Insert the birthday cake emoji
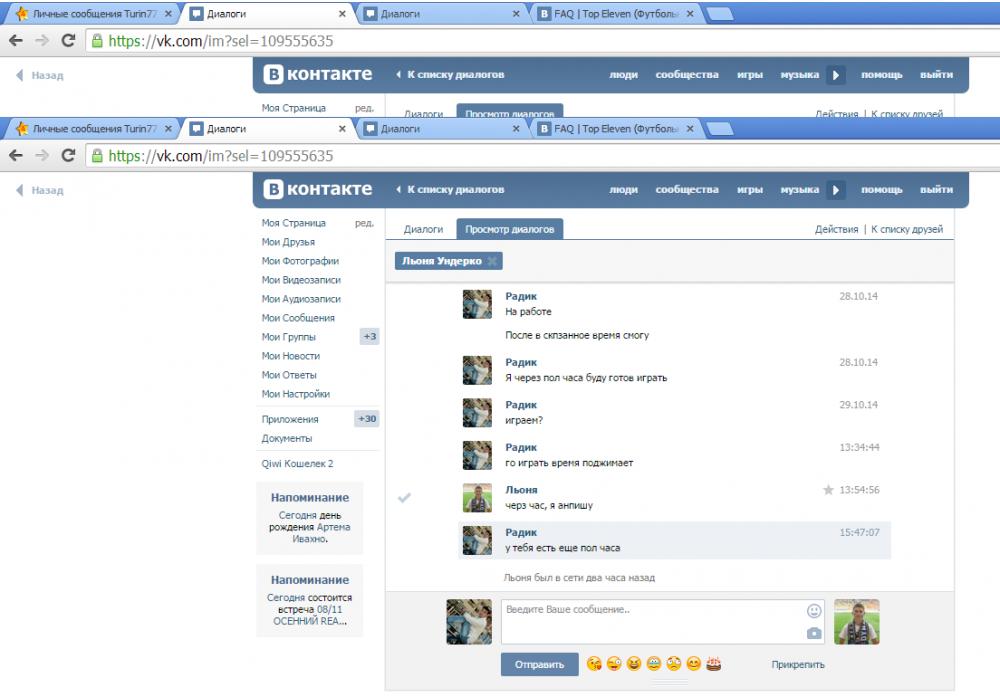The height and width of the screenshot is (700, 1000). click(714, 664)
